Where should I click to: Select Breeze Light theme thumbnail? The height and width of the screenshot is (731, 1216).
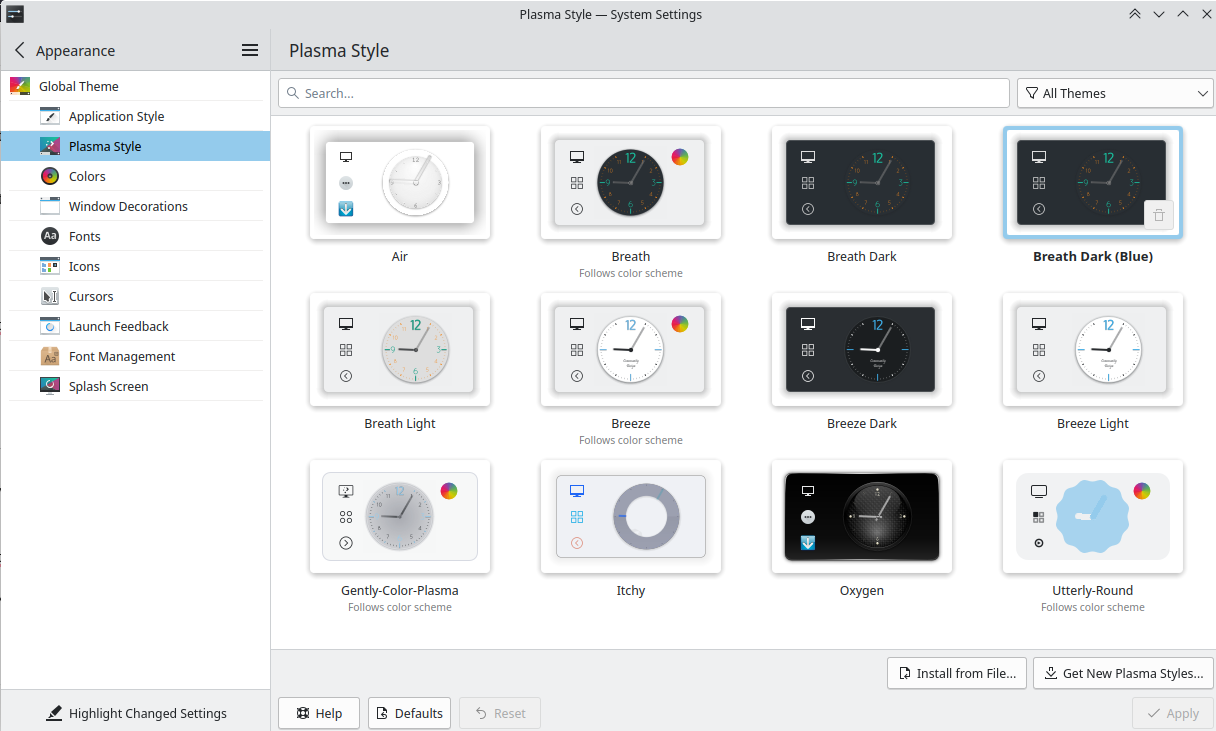[1093, 349]
